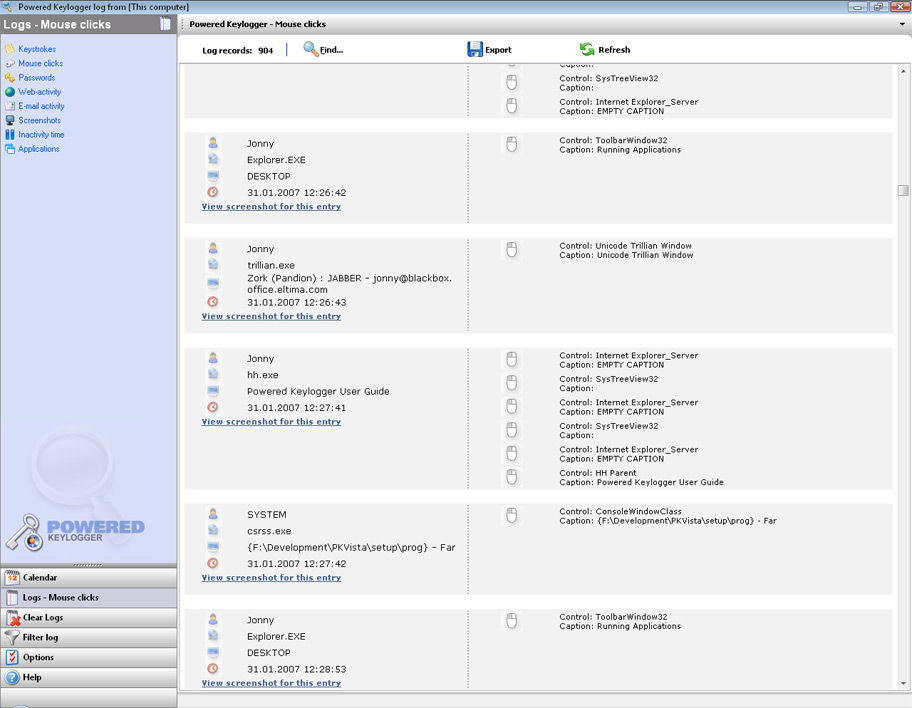The width and height of the screenshot is (912, 708).
Task: Refresh the log records
Action: pos(605,49)
